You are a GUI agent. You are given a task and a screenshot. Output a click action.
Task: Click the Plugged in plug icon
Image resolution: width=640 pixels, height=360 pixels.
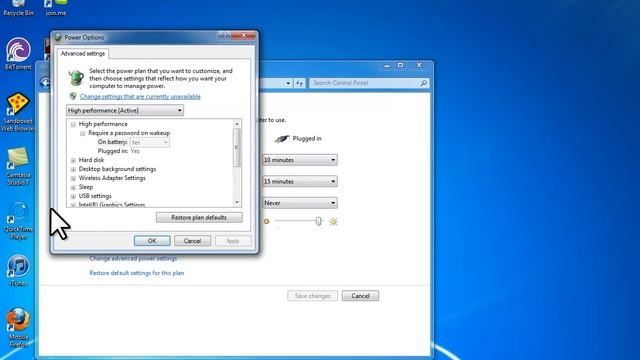[282, 139]
